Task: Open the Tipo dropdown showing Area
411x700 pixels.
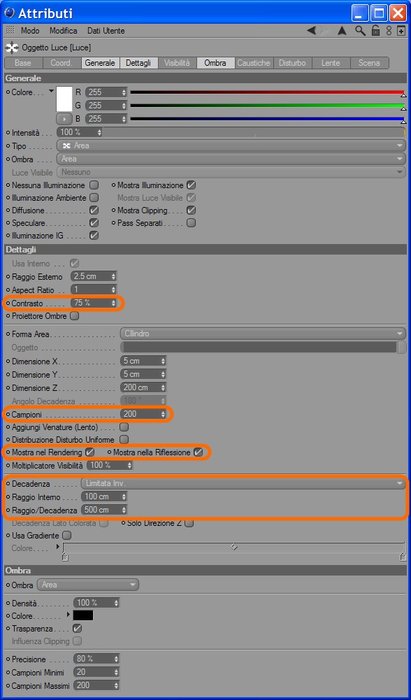Action: click(x=231, y=146)
